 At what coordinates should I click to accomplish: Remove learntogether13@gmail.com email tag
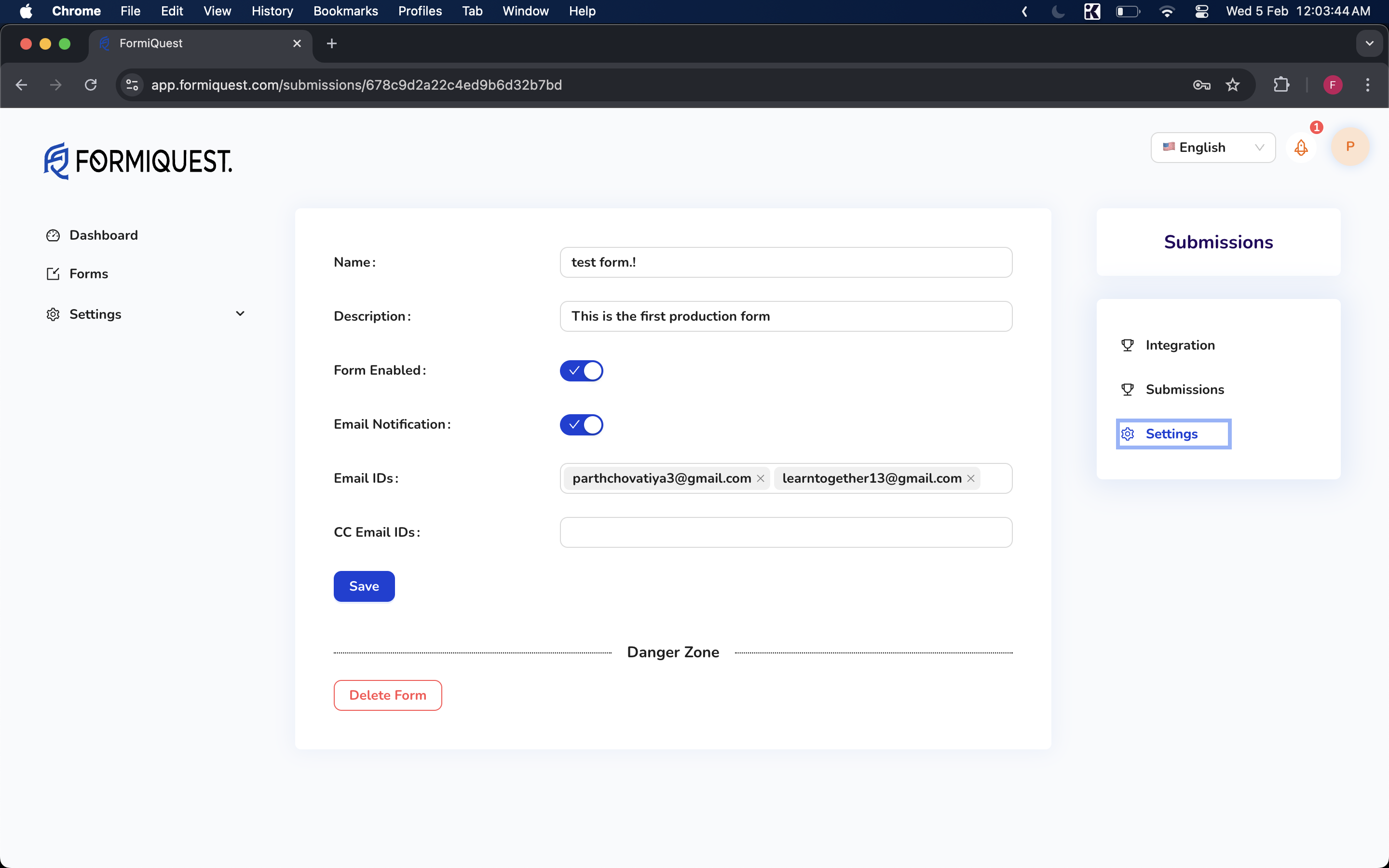tap(970, 478)
